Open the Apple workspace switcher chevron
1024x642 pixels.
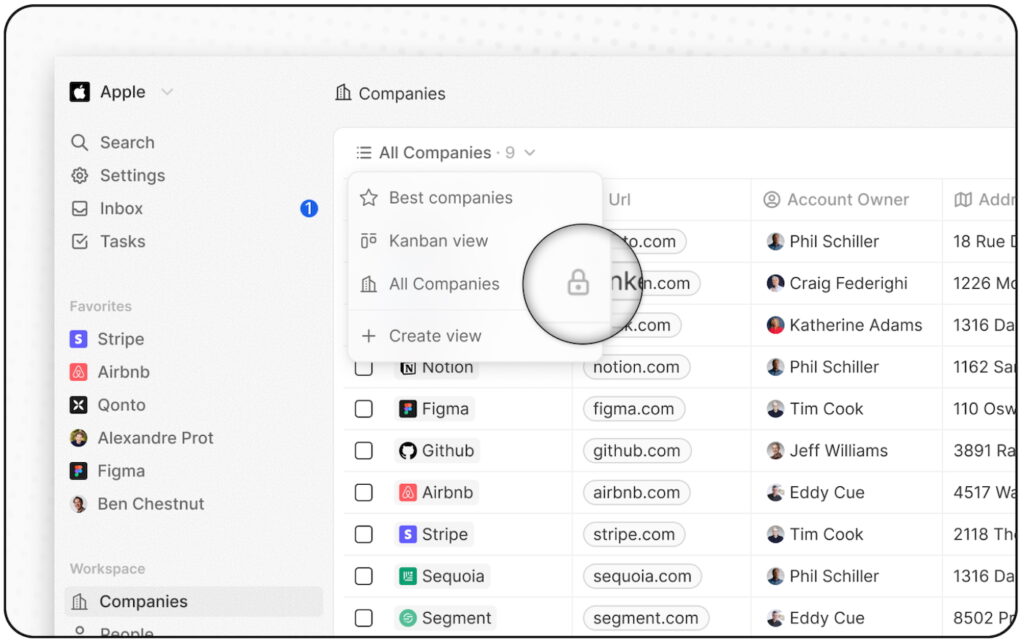[x=167, y=92]
